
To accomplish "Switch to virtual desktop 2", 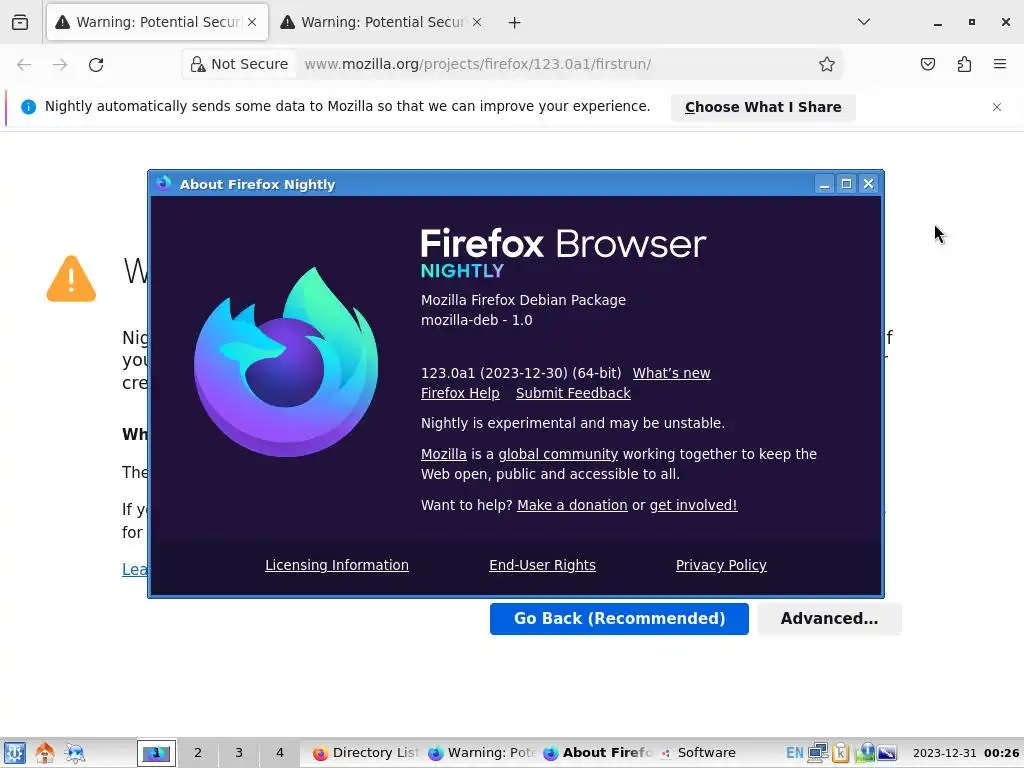I will [x=198, y=753].
